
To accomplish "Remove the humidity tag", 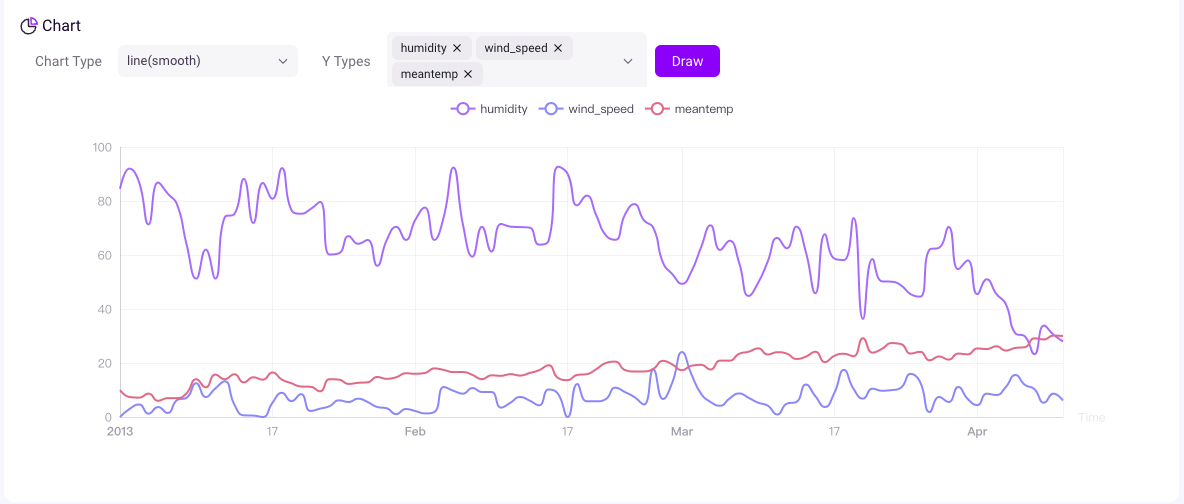I will coord(457,48).
